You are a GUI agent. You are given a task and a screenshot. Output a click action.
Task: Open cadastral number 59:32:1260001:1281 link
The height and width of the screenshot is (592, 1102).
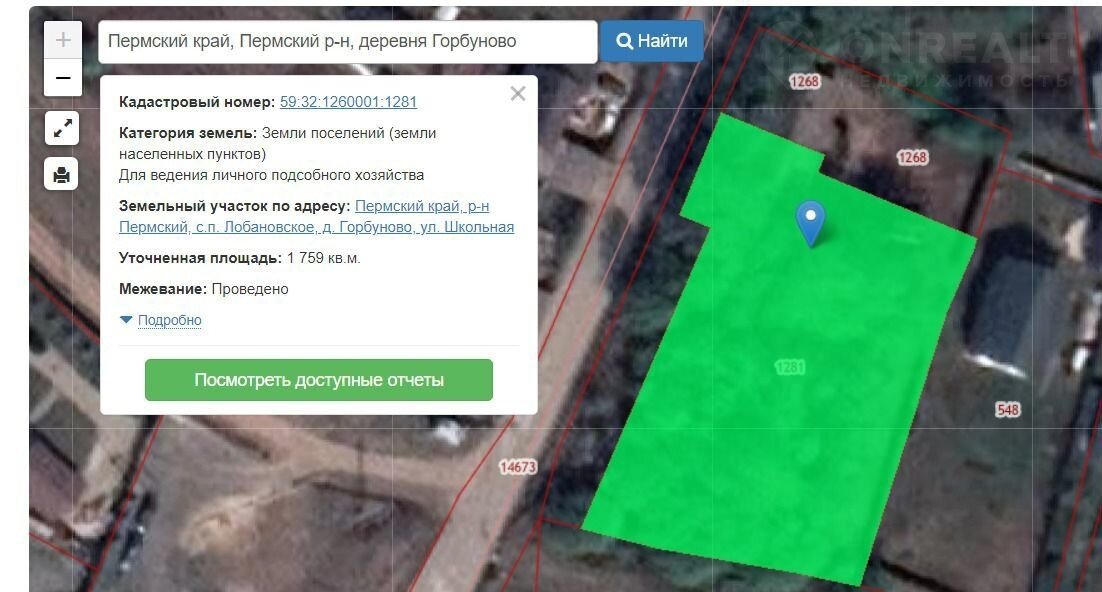[x=348, y=102]
